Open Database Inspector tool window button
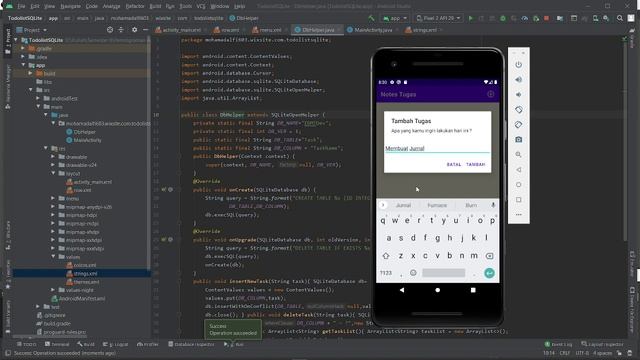This screenshot has width=640, height=360. (x=191, y=344)
